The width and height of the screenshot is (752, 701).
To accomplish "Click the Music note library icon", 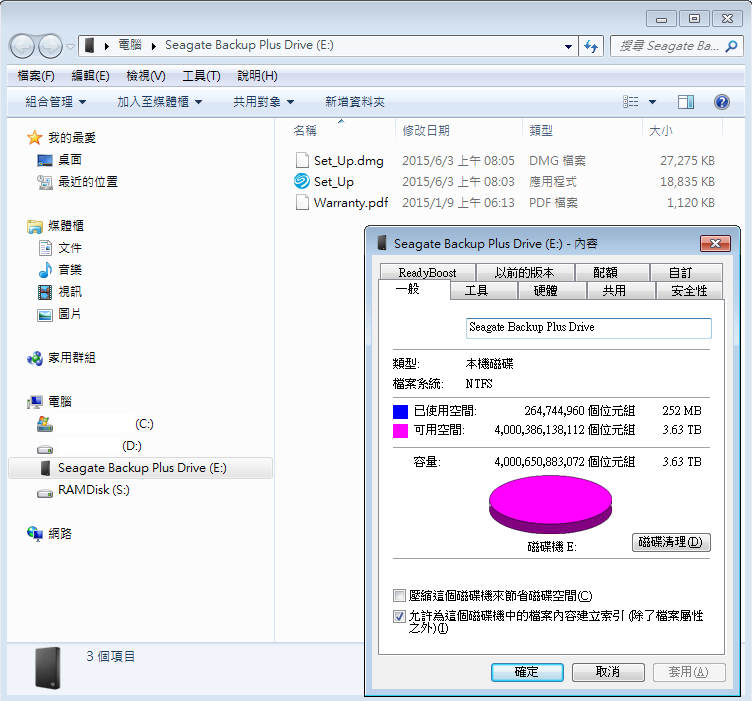I will [45, 270].
